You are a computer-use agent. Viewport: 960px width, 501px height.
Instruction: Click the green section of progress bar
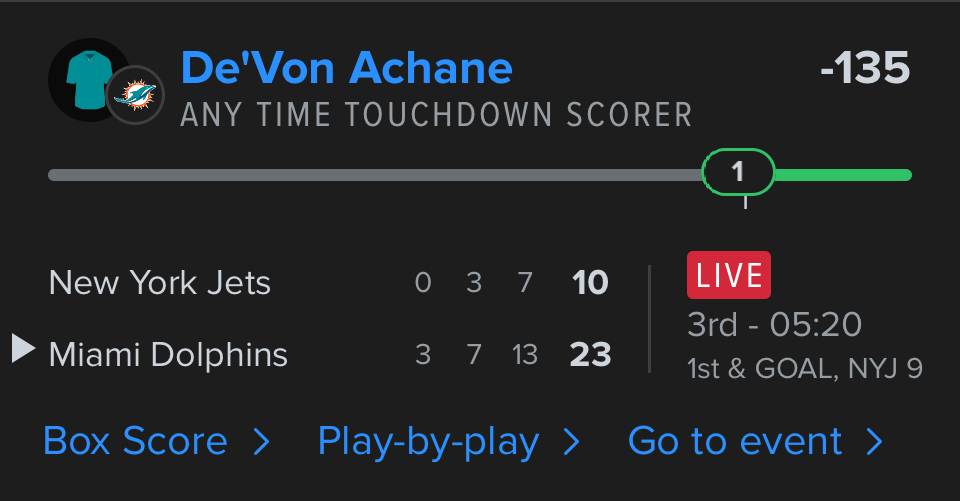click(842, 175)
